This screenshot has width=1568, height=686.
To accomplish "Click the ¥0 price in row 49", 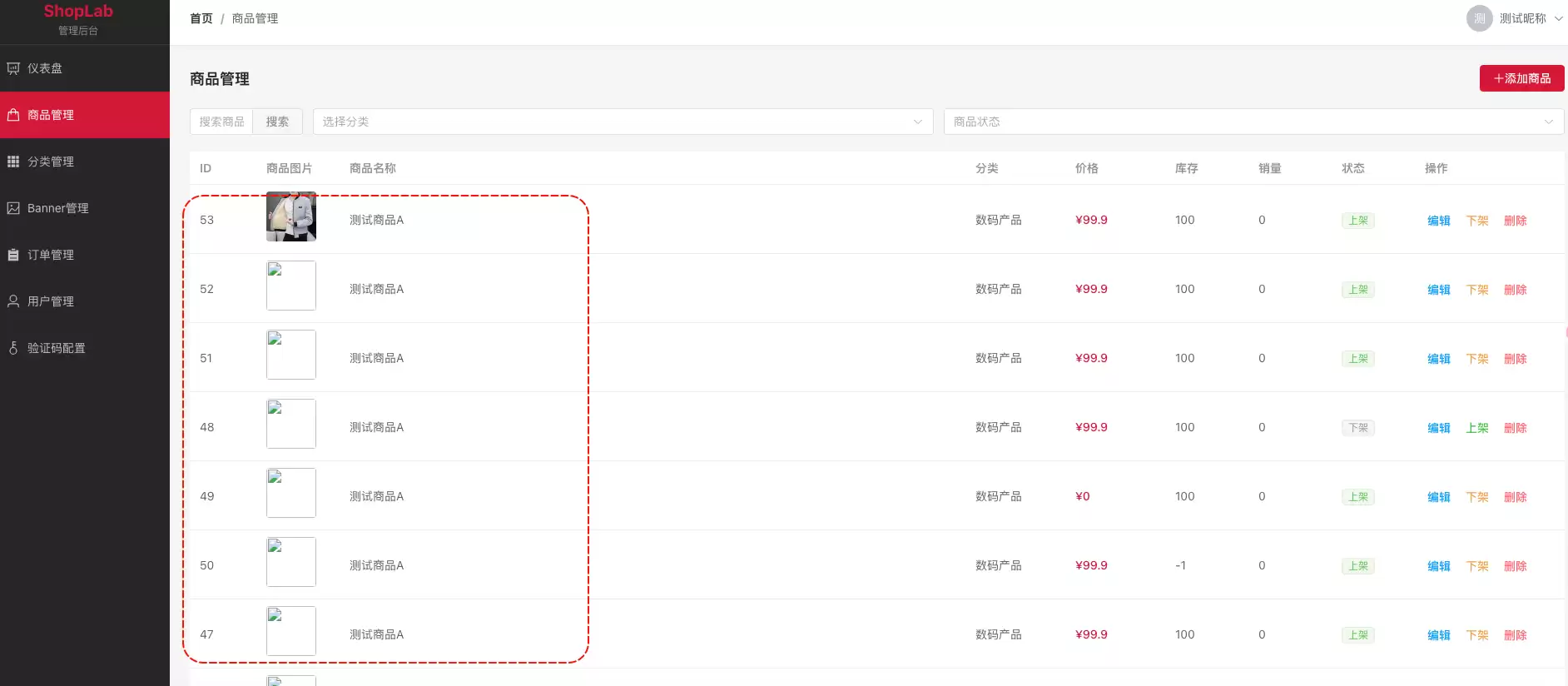I will pyautogui.click(x=1082, y=496).
